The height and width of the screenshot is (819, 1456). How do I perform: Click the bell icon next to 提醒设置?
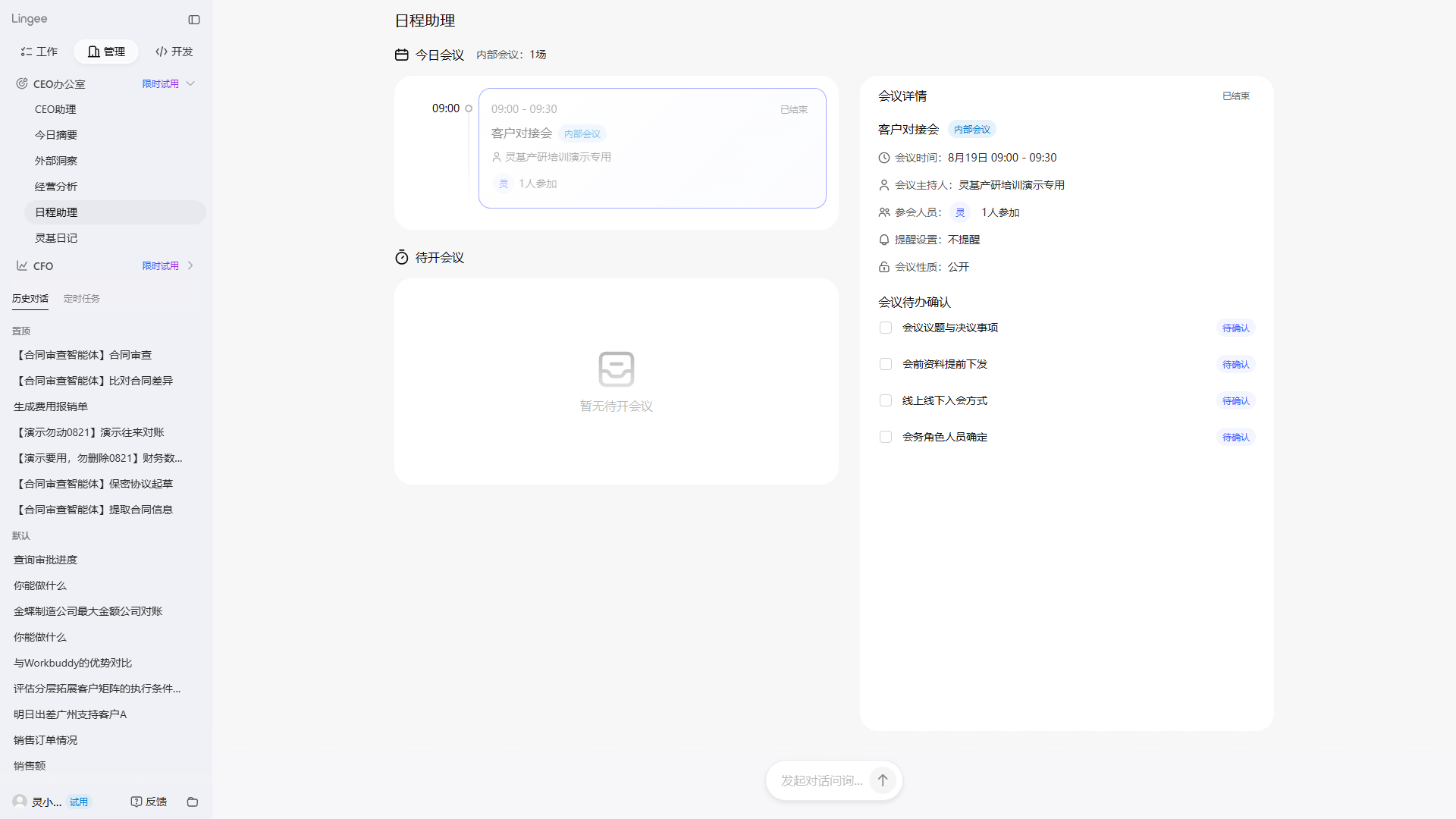pos(884,240)
